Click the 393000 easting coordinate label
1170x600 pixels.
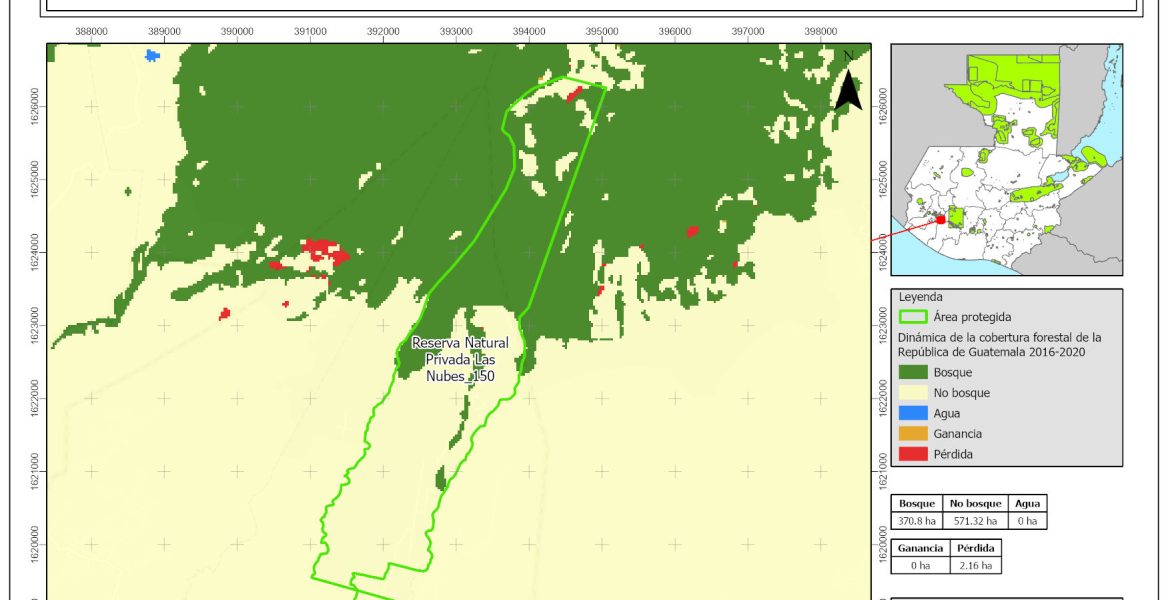456,31
